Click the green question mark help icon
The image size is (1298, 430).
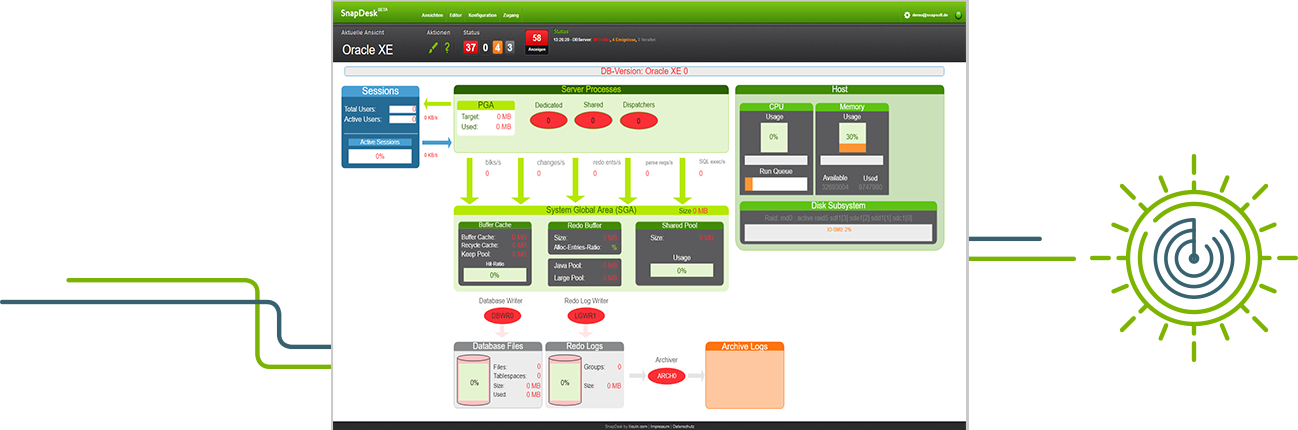point(447,47)
